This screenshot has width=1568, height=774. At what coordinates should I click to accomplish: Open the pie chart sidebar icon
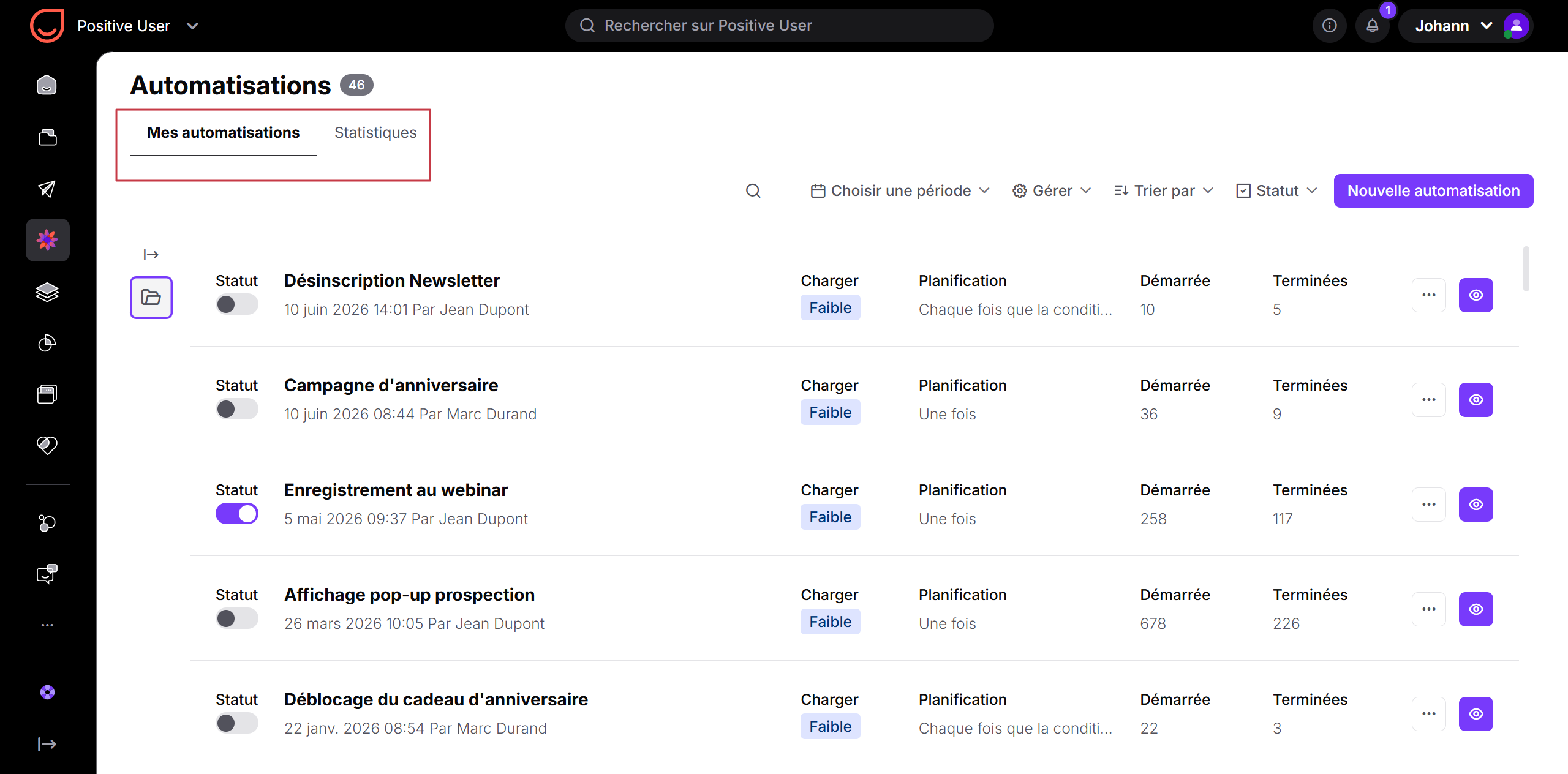click(47, 344)
